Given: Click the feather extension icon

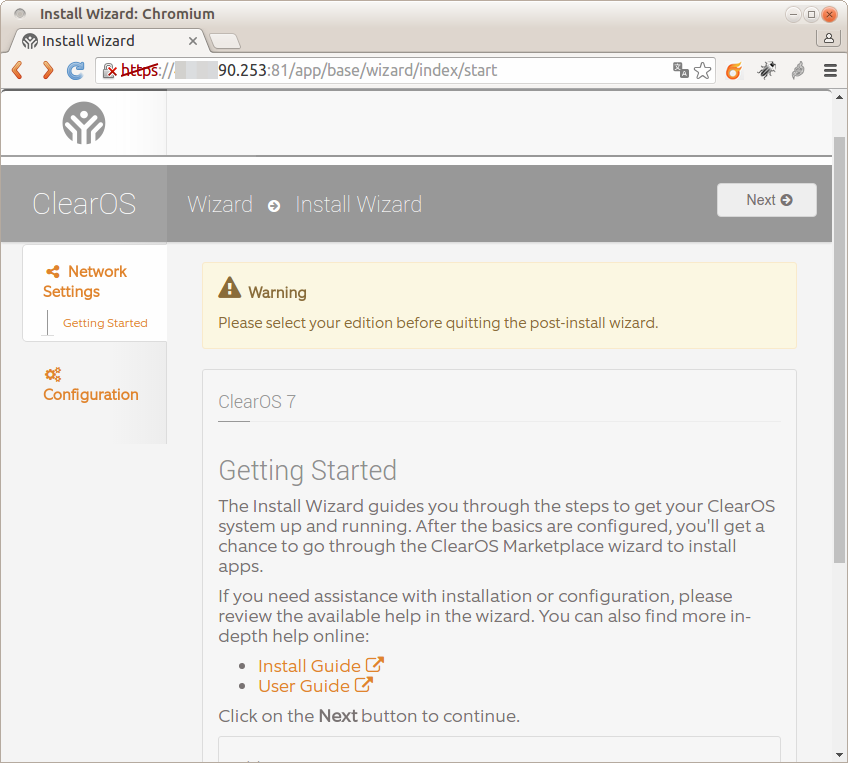Looking at the screenshot, I should pos(798,70).
